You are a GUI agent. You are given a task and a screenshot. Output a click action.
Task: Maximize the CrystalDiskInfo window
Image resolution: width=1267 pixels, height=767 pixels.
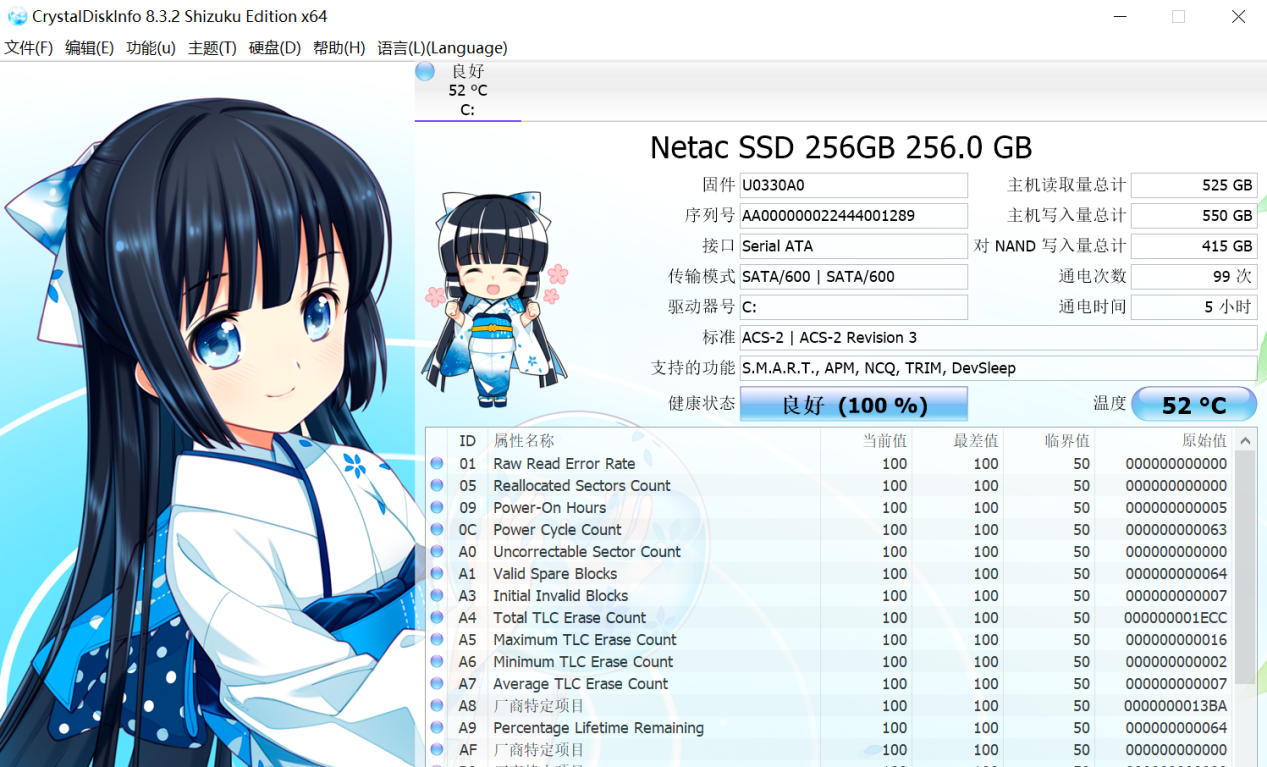[1178, 17]
